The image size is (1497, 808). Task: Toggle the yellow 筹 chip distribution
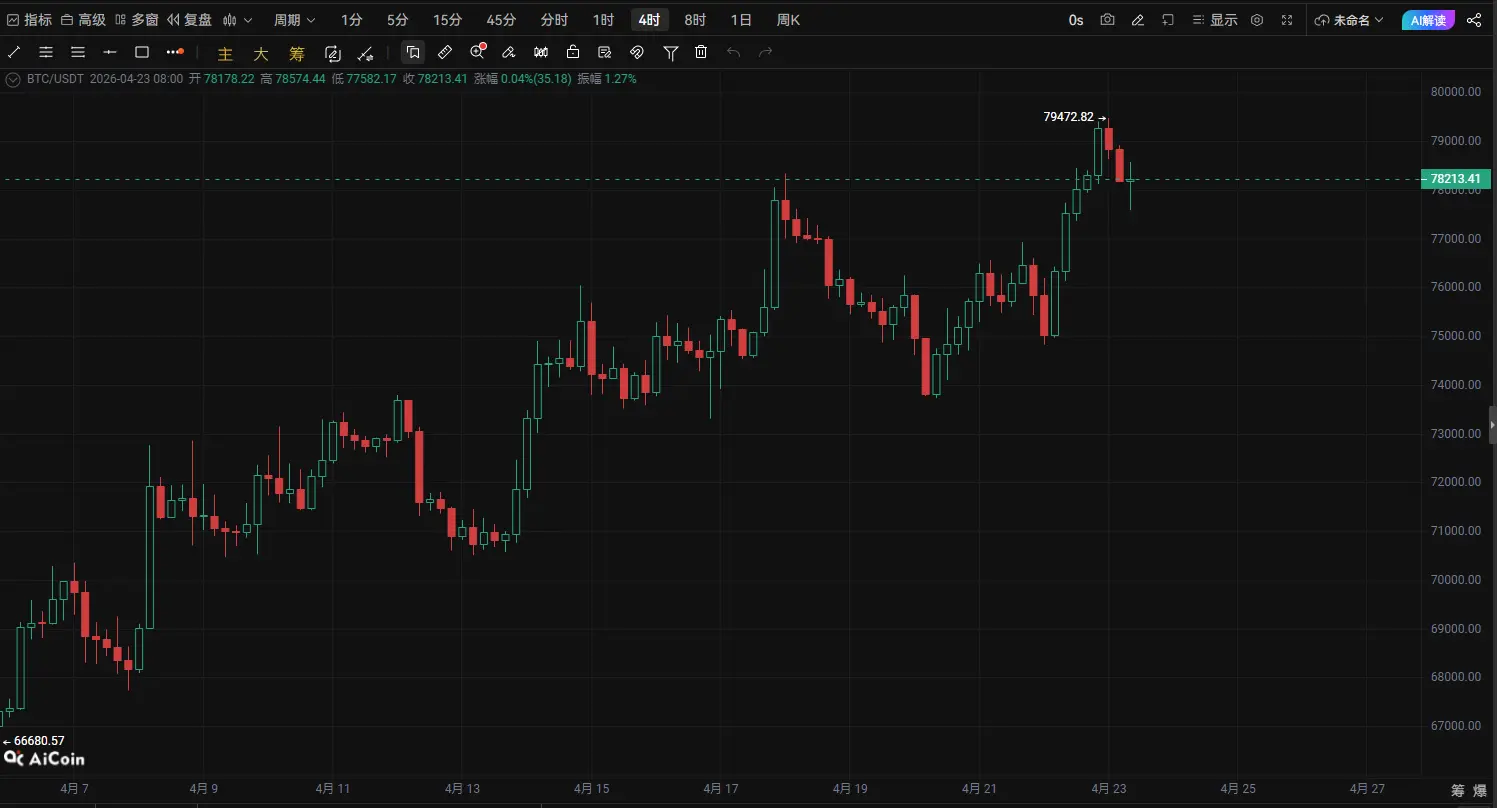[297, 53]
